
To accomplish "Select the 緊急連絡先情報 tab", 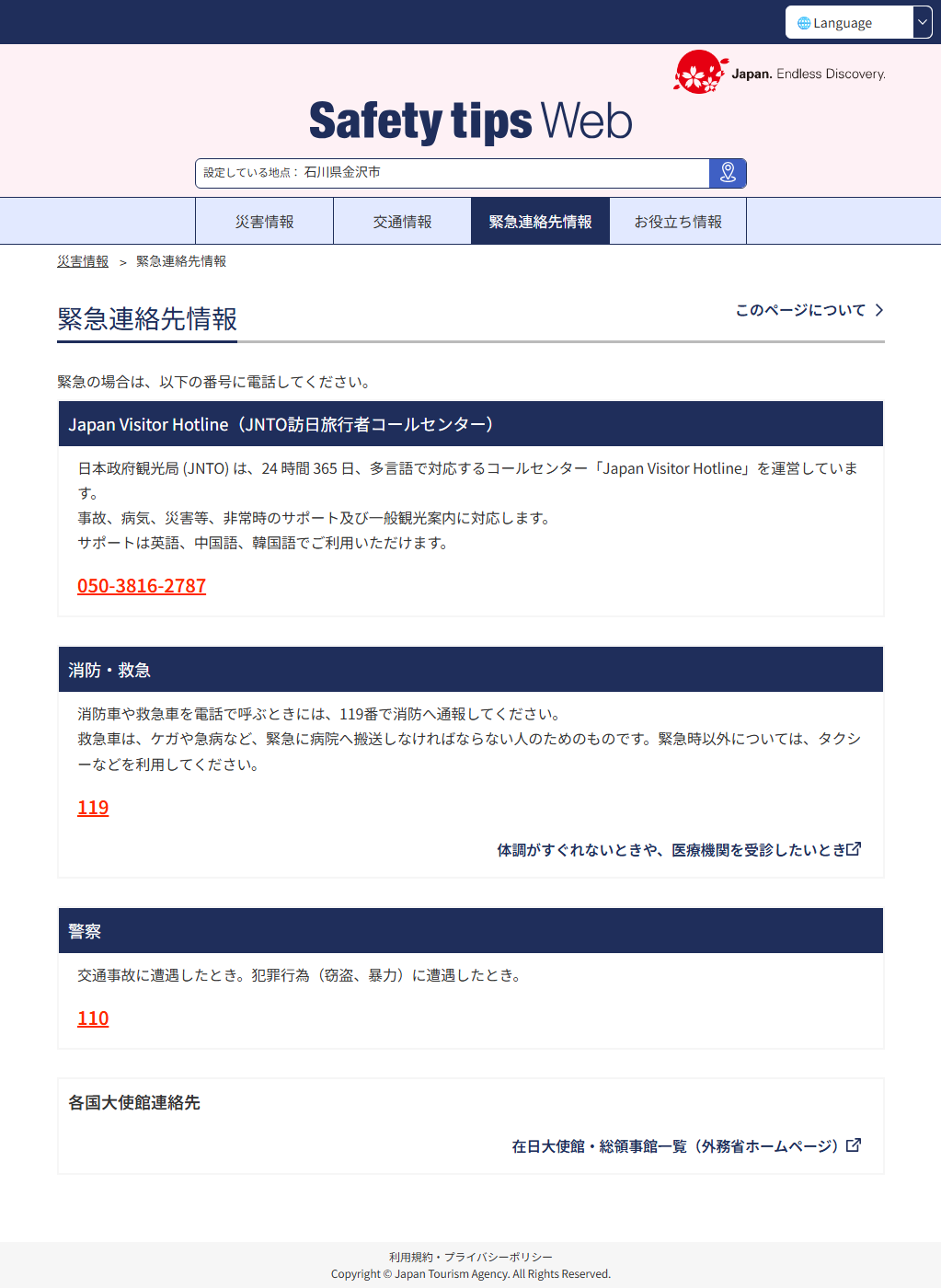I will point(540,222).
